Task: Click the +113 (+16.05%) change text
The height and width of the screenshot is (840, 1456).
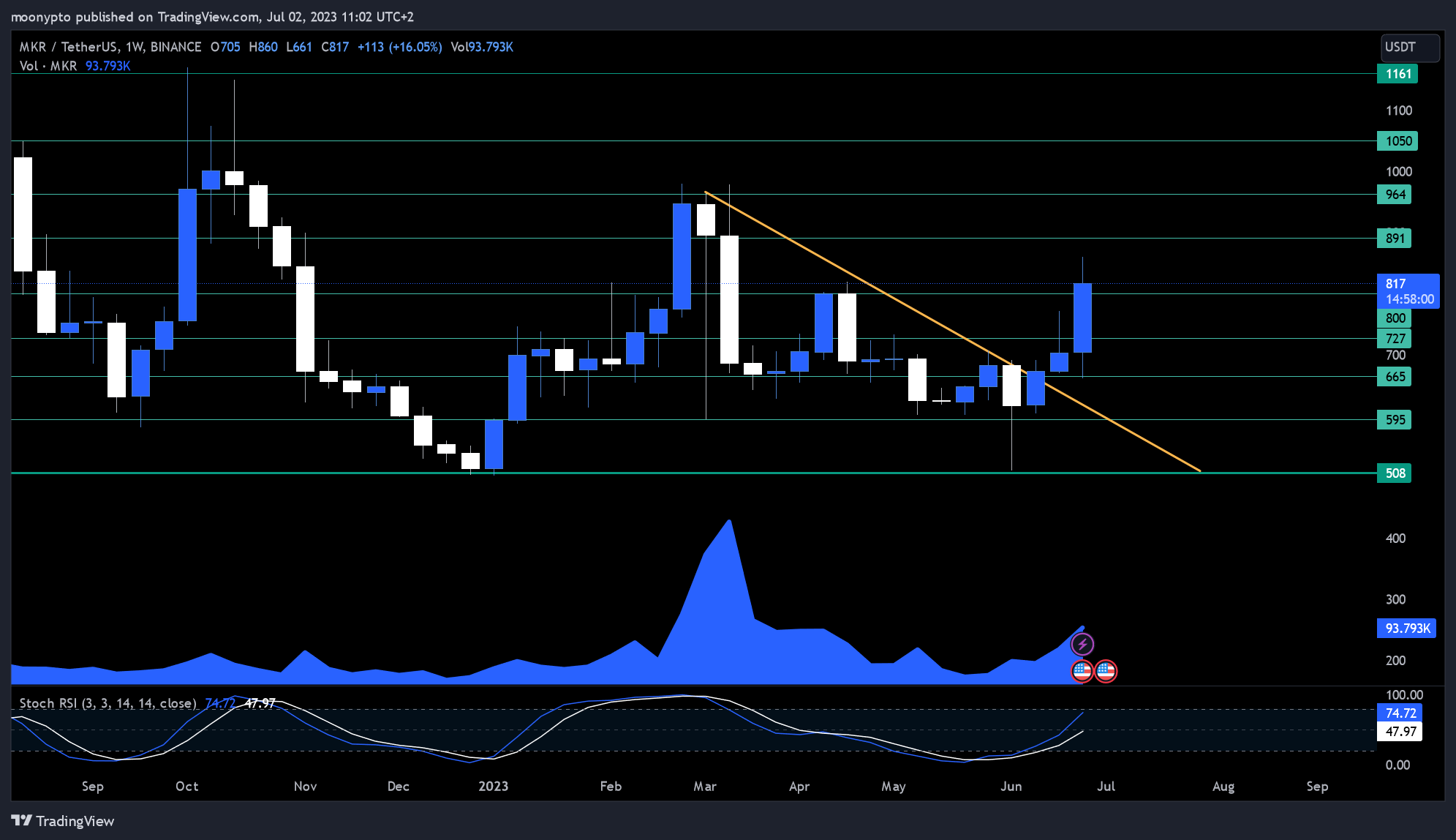Action: [399, 48]
